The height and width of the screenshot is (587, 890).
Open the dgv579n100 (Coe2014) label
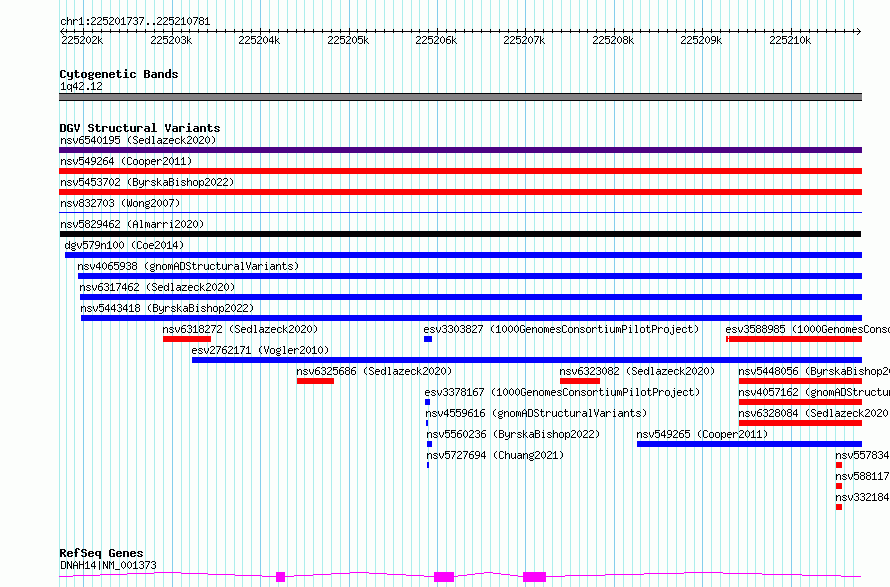click(x=124, y=245)
